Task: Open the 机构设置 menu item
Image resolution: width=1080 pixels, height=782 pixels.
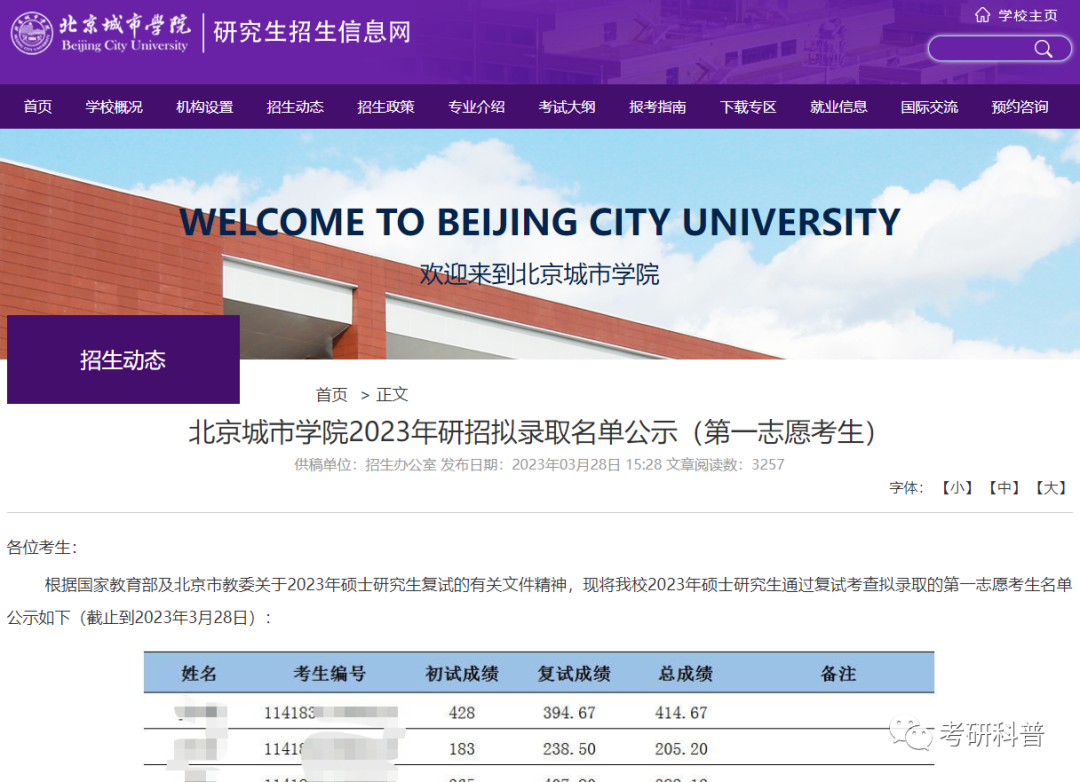Action: (x=205, y=107)
